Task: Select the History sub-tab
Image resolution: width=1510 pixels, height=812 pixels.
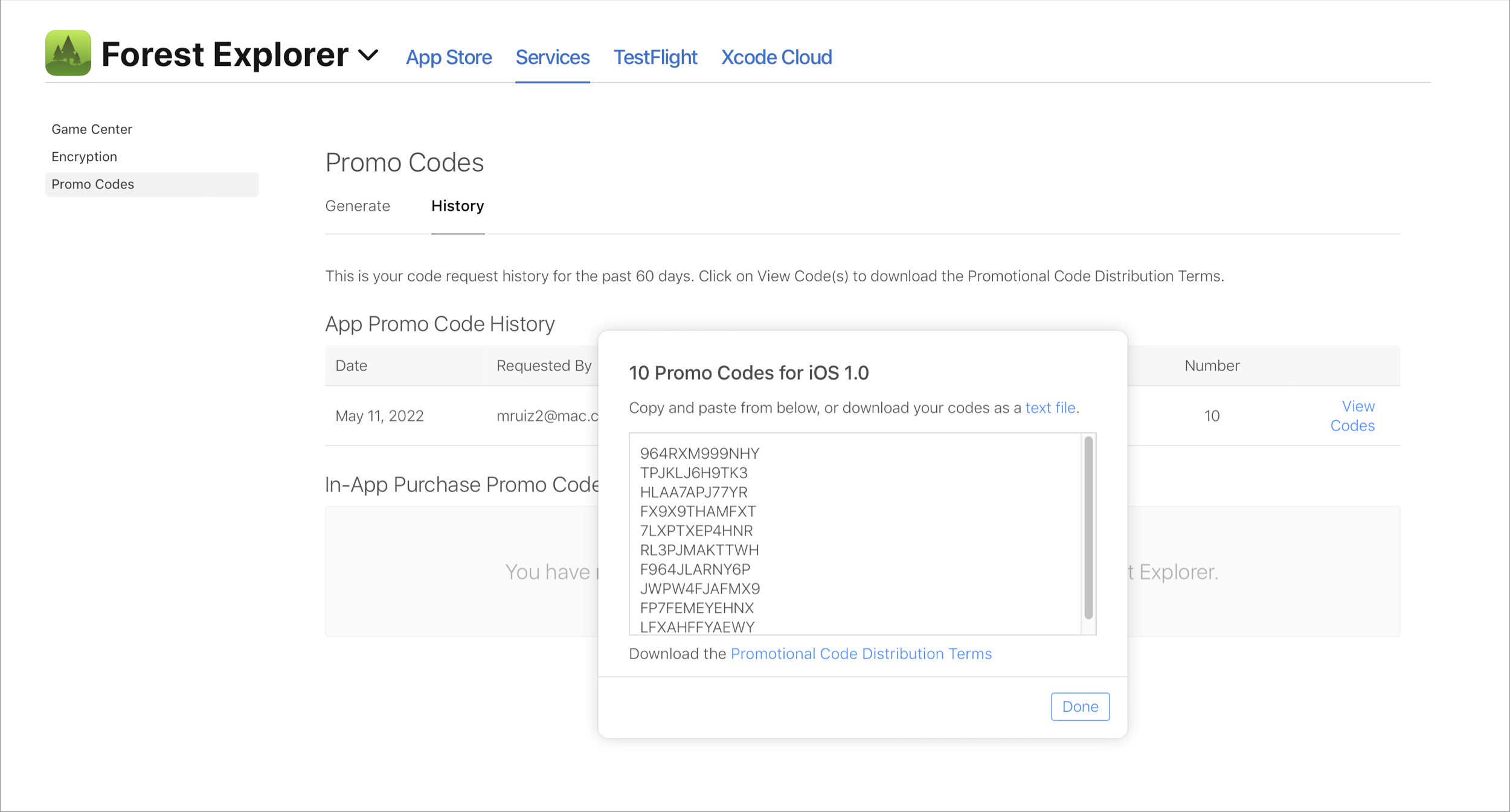Action: (458, 206)
